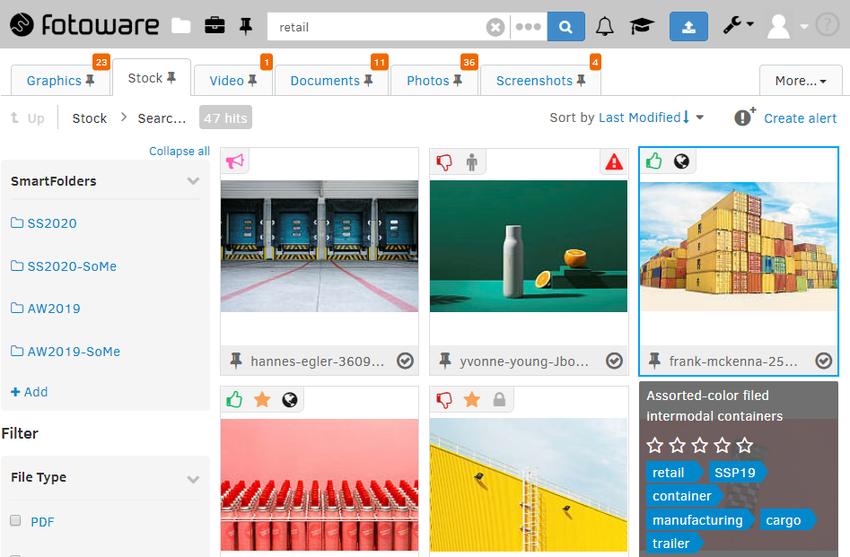Click the red warning triangle on bottle image
The height and width of the screenshot is (557, 850).
[613, 162]
